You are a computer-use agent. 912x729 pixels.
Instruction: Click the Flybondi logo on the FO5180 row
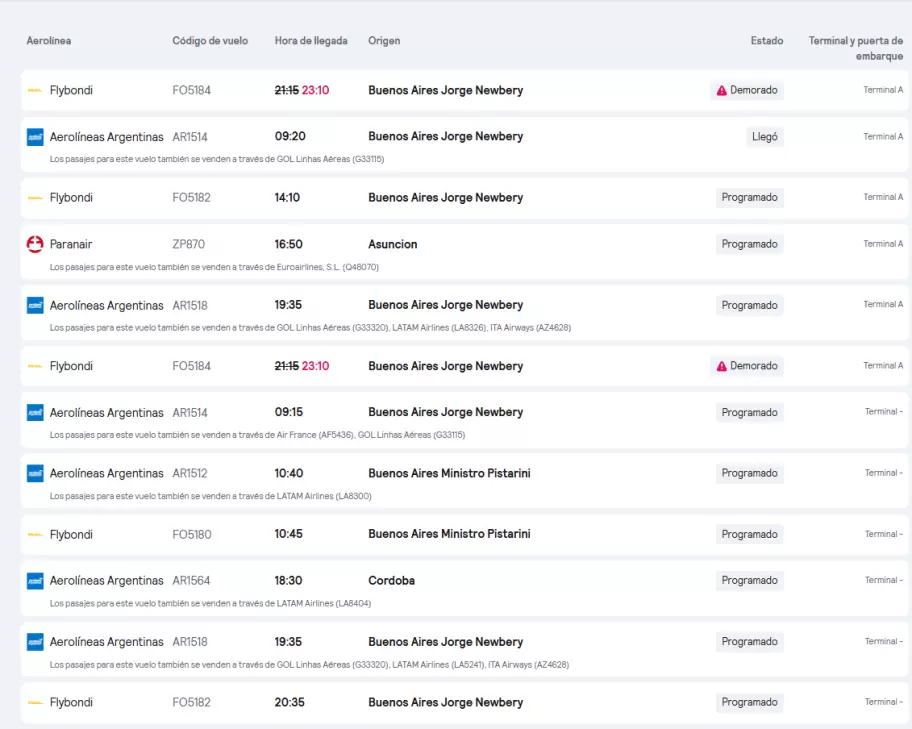(x=35, y=534)
